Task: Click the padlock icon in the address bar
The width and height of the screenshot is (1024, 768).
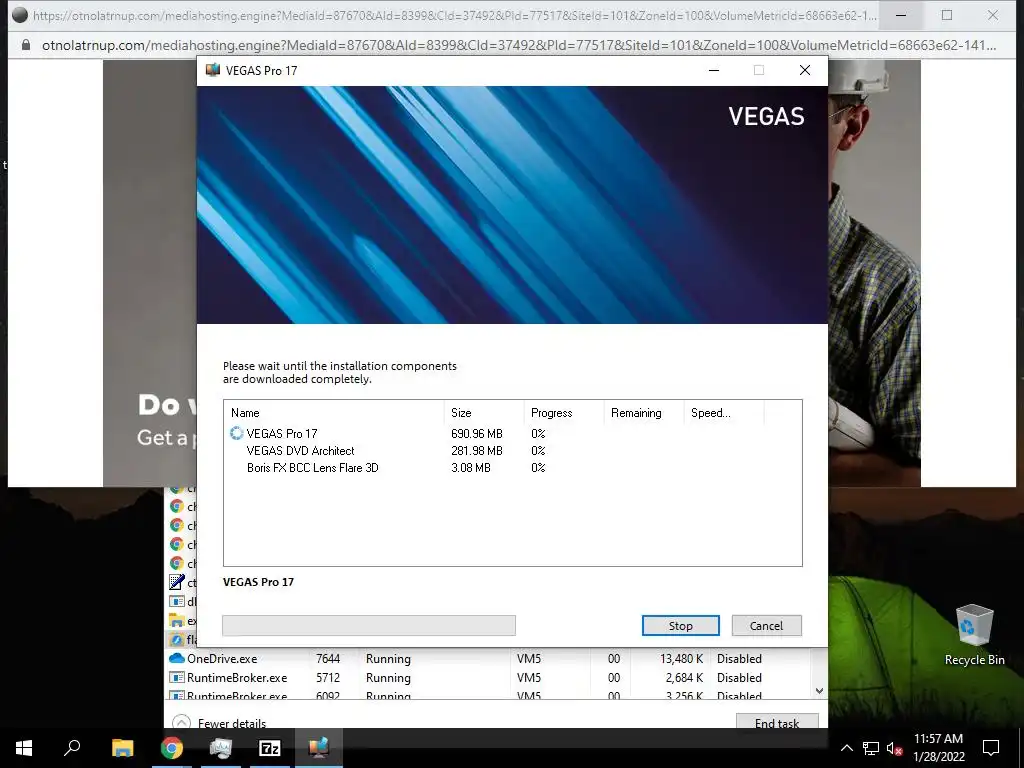Action: [x=26, y=45]
